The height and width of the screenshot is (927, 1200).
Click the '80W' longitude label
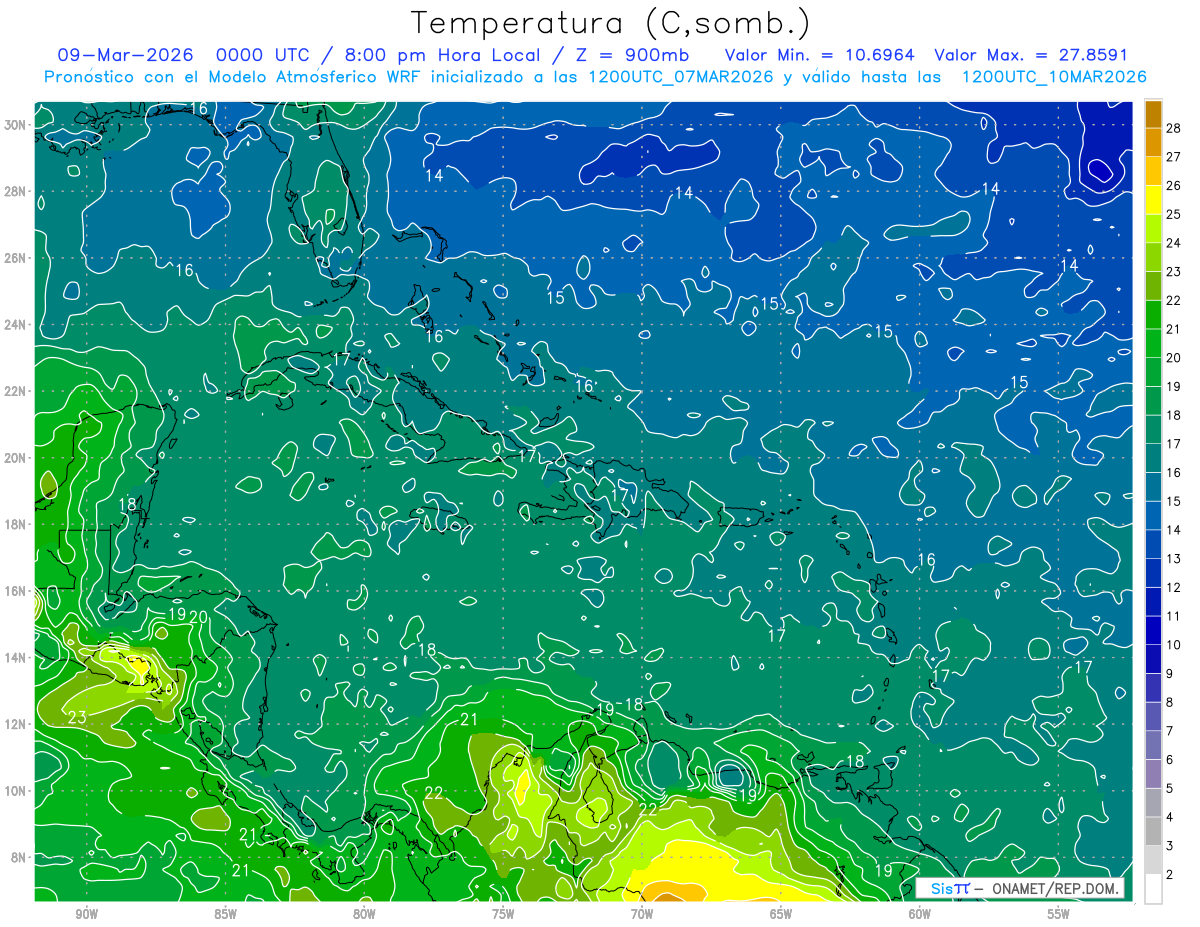point(364,914)
